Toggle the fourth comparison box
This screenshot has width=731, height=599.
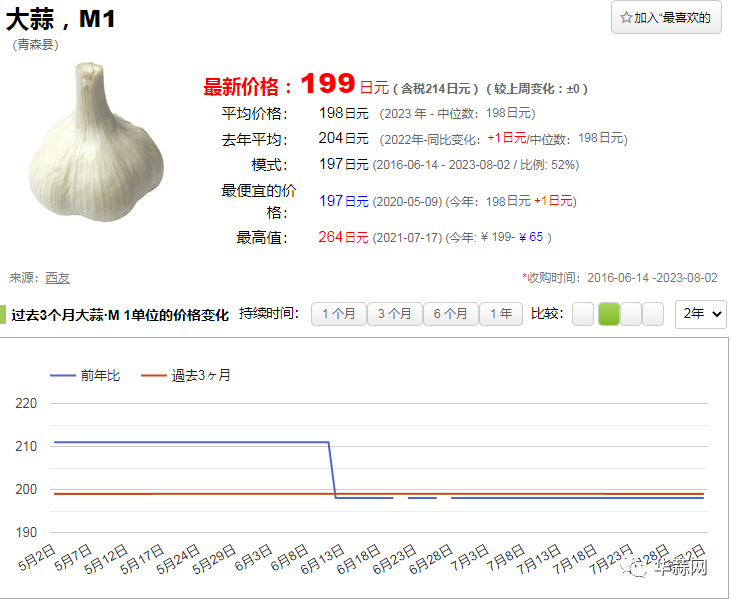click(653, 314)
